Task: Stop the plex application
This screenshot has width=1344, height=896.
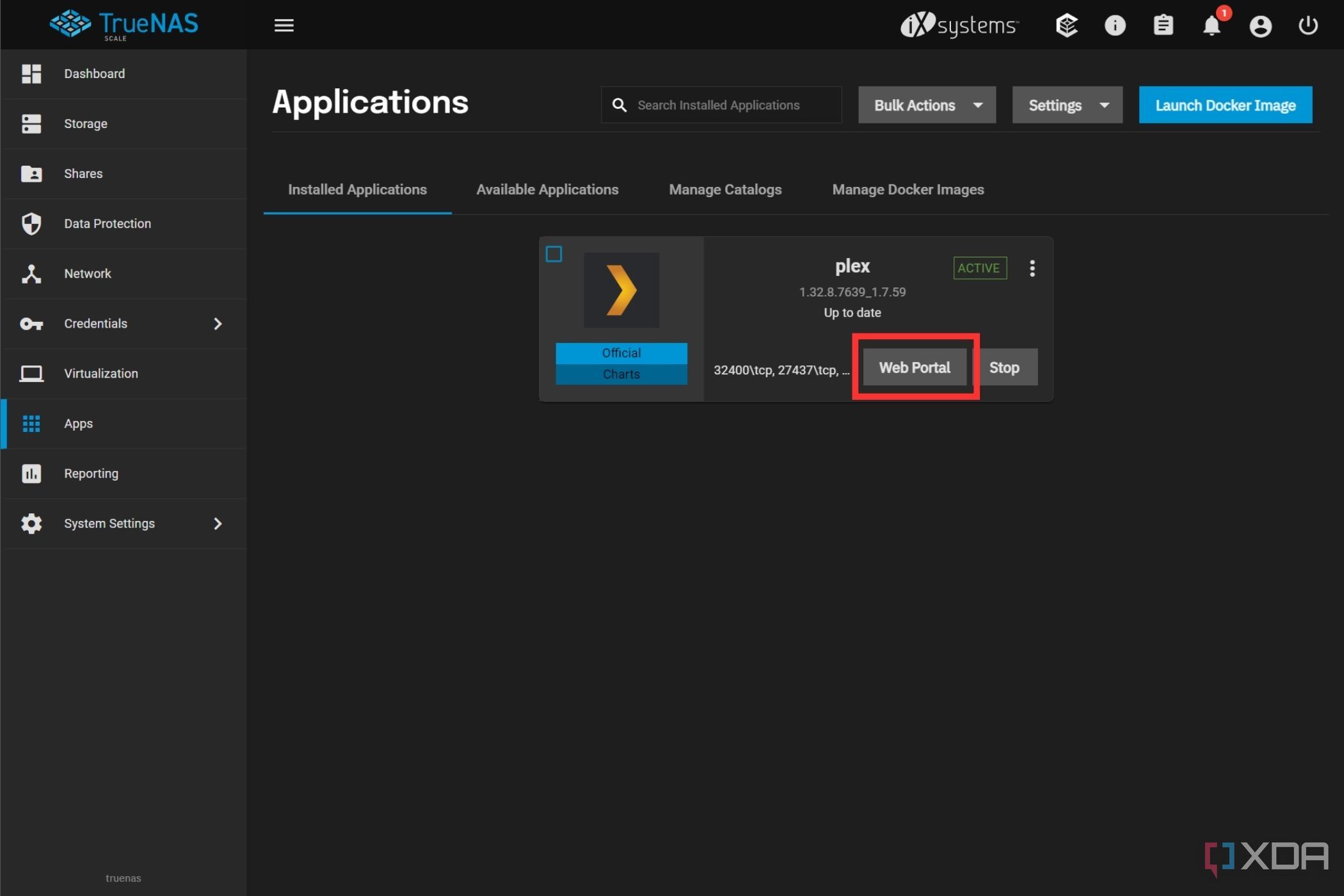Action: pos(1004,367)
